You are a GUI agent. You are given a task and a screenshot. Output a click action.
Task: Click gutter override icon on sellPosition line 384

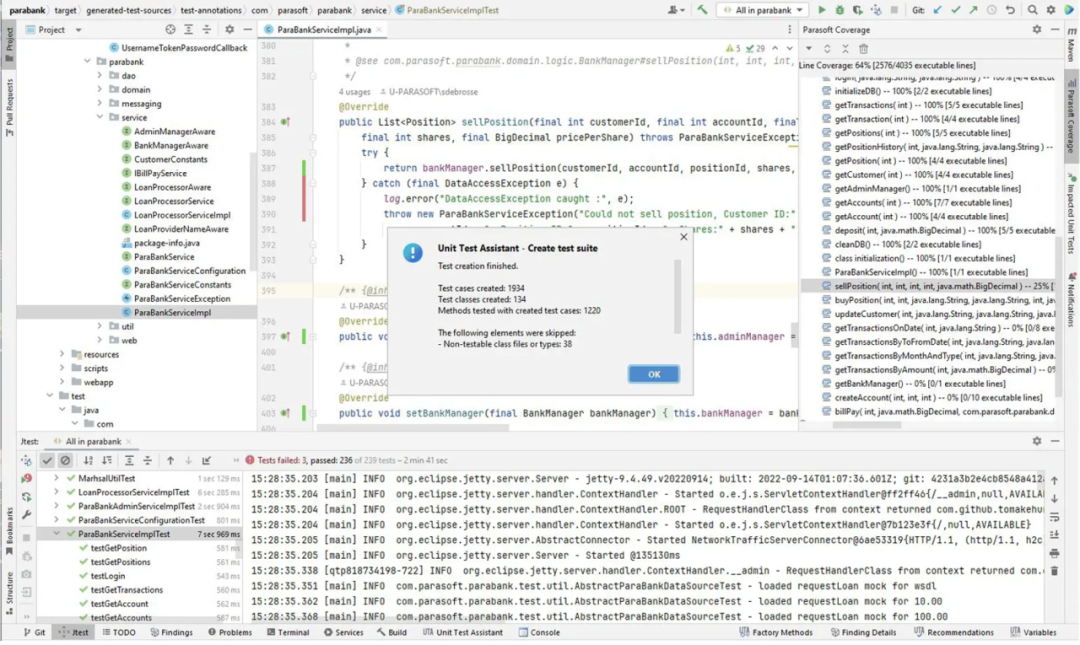pyautogui.click(x=285, y=122)
